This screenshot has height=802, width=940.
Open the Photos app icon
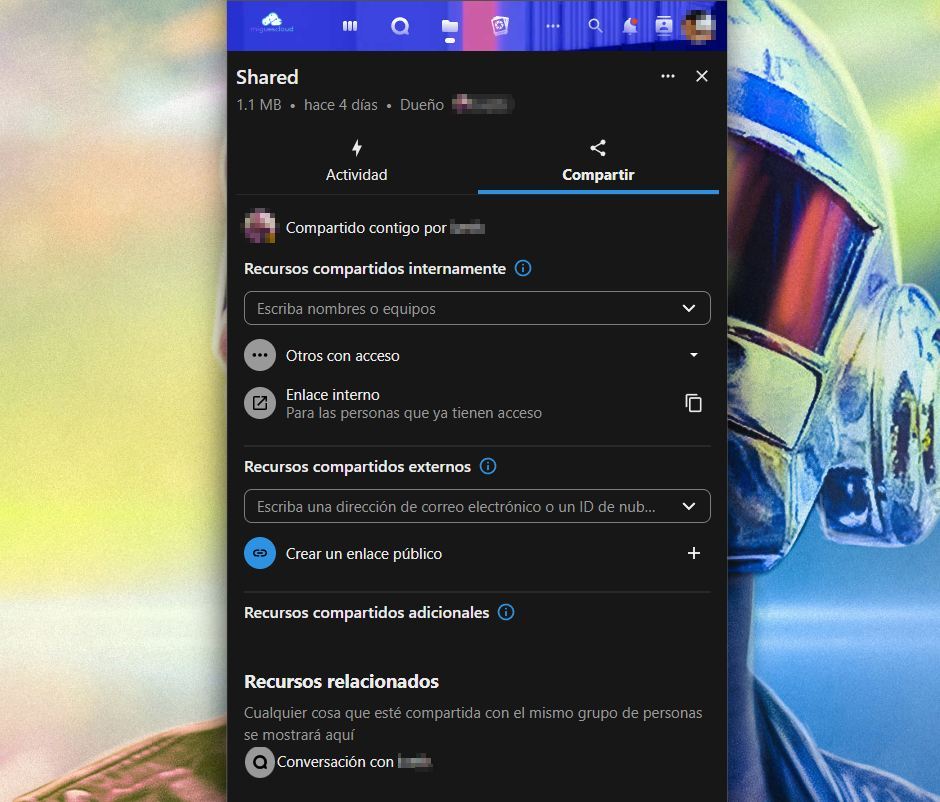click(500, 26)
